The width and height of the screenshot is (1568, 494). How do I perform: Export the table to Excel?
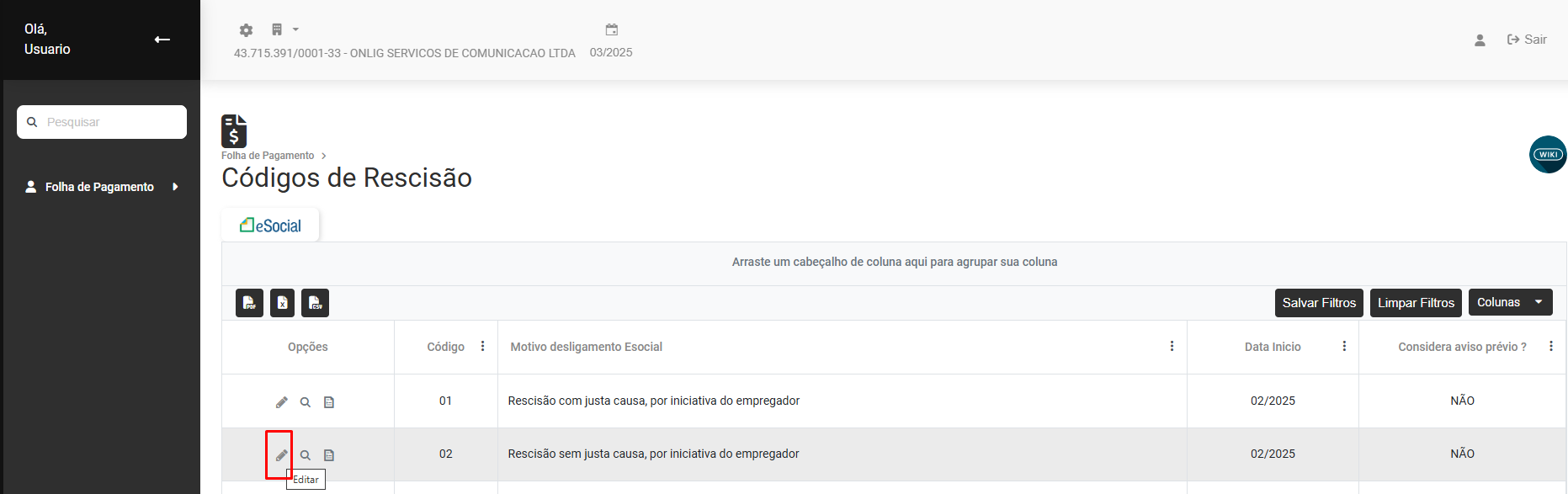(x=283, y=303)
